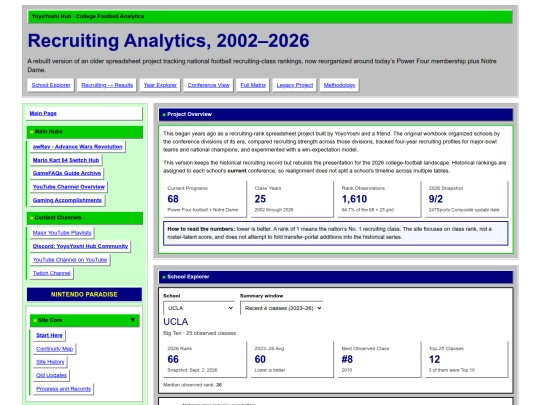The height and width of the screenshot is (405, 540).
Task: Select the Rank Observations value 1,610
Action: pyautogui.click(x=354, y=199)
